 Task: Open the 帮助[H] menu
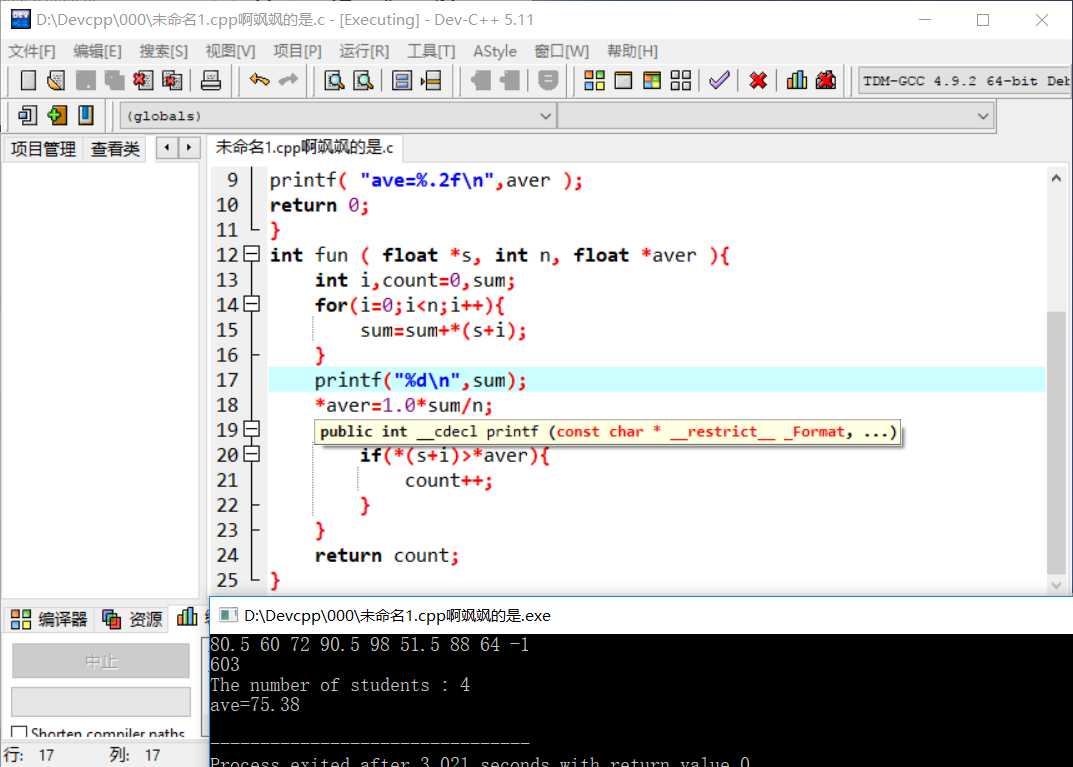(x=632, y=51)
